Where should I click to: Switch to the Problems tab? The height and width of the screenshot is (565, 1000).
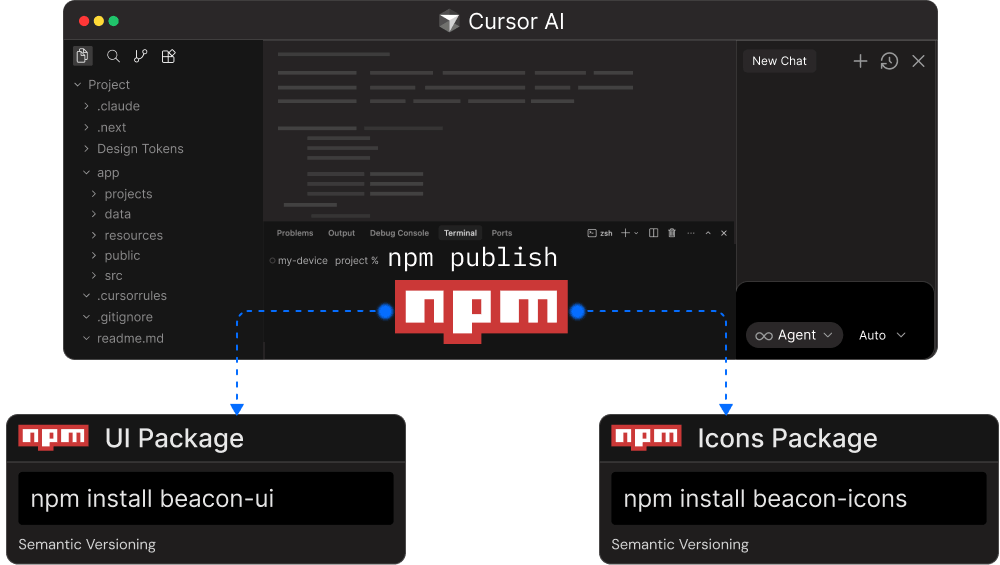[295, 233]
